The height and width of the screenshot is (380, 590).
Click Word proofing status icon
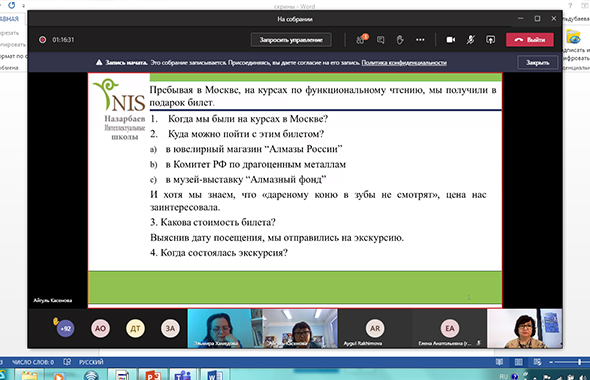coord(67,362)
